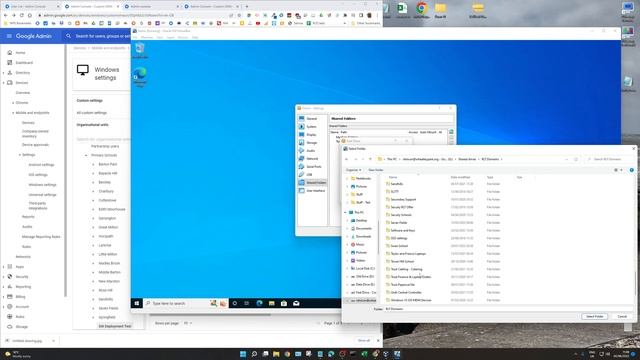Click New folder in Select Folder dialog
This screenshot has height=360, width=640.
pos(376,170)
